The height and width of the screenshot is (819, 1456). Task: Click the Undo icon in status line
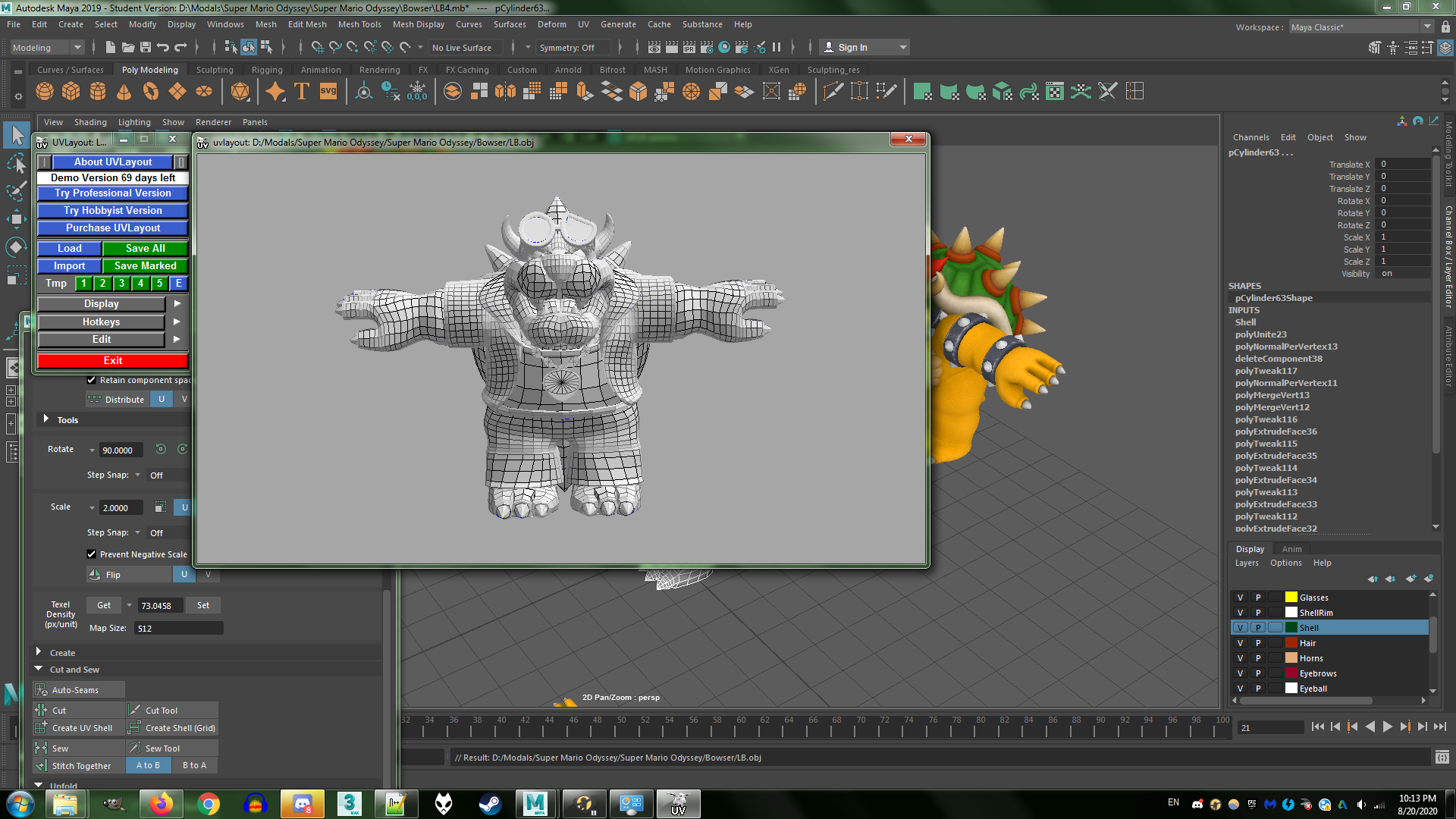162,47
